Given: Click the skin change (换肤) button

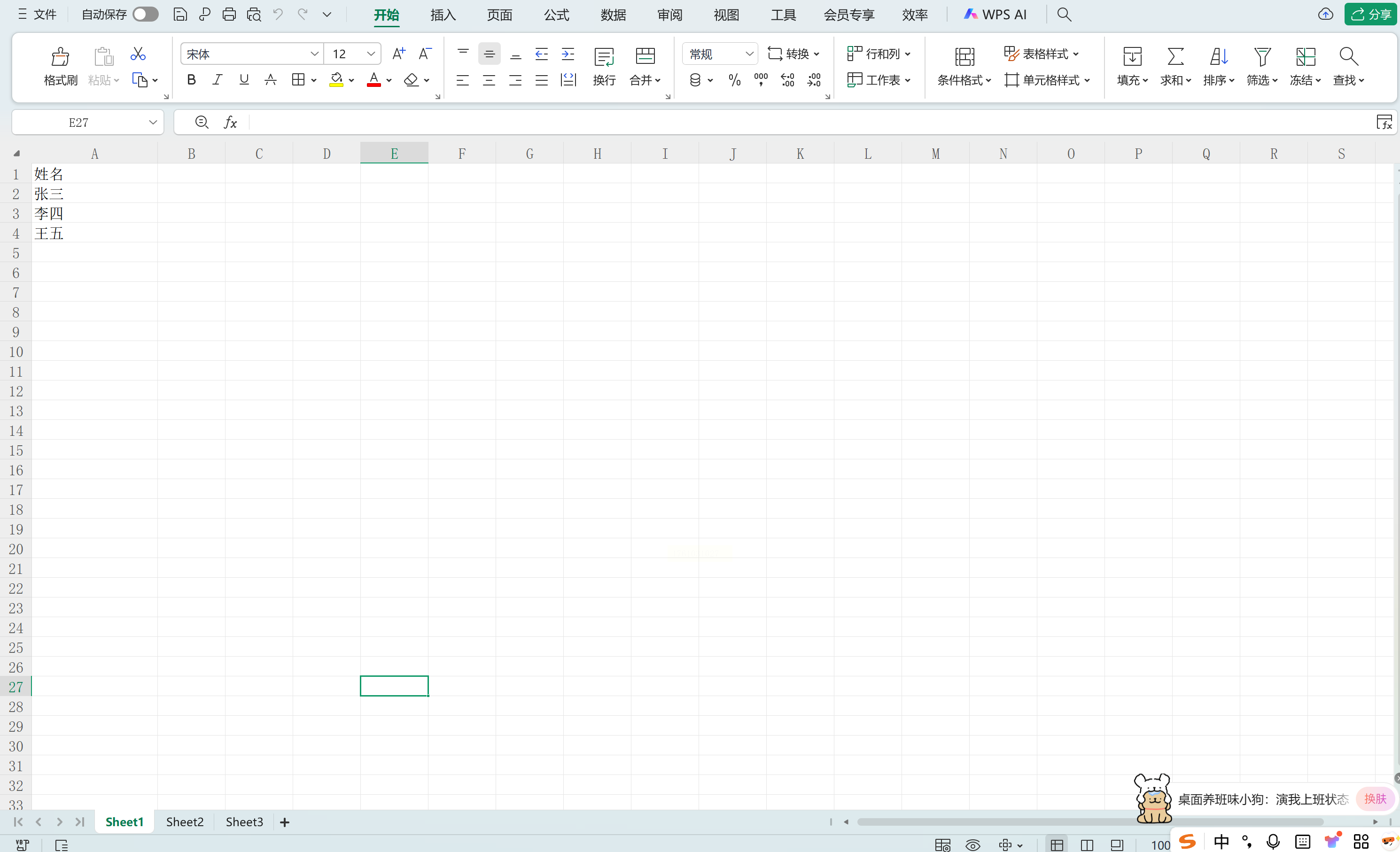Looking at the screenshot, I should (x=1375, y=798).
